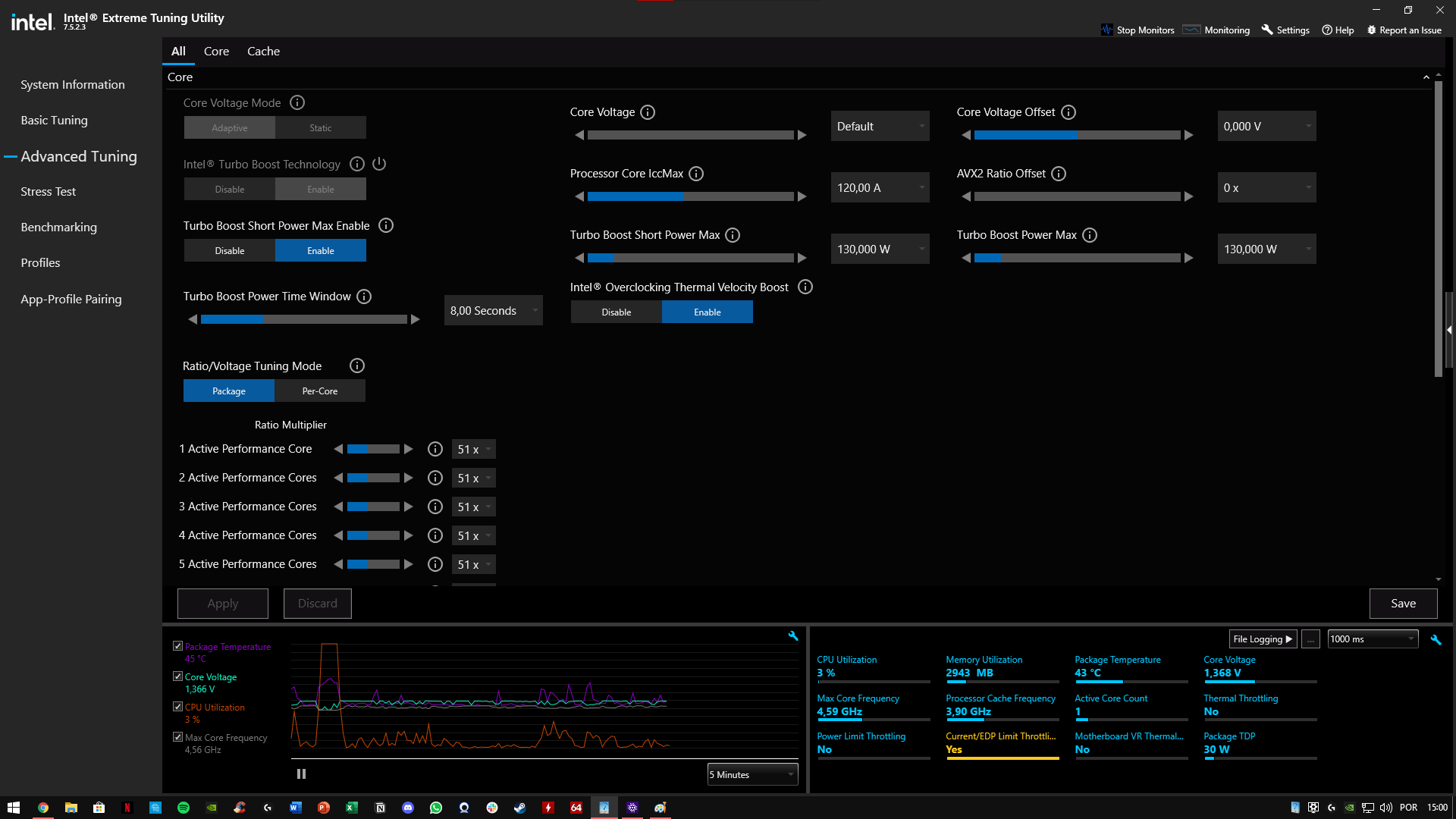Switch to the Core tab

click(x=216, y=51)
